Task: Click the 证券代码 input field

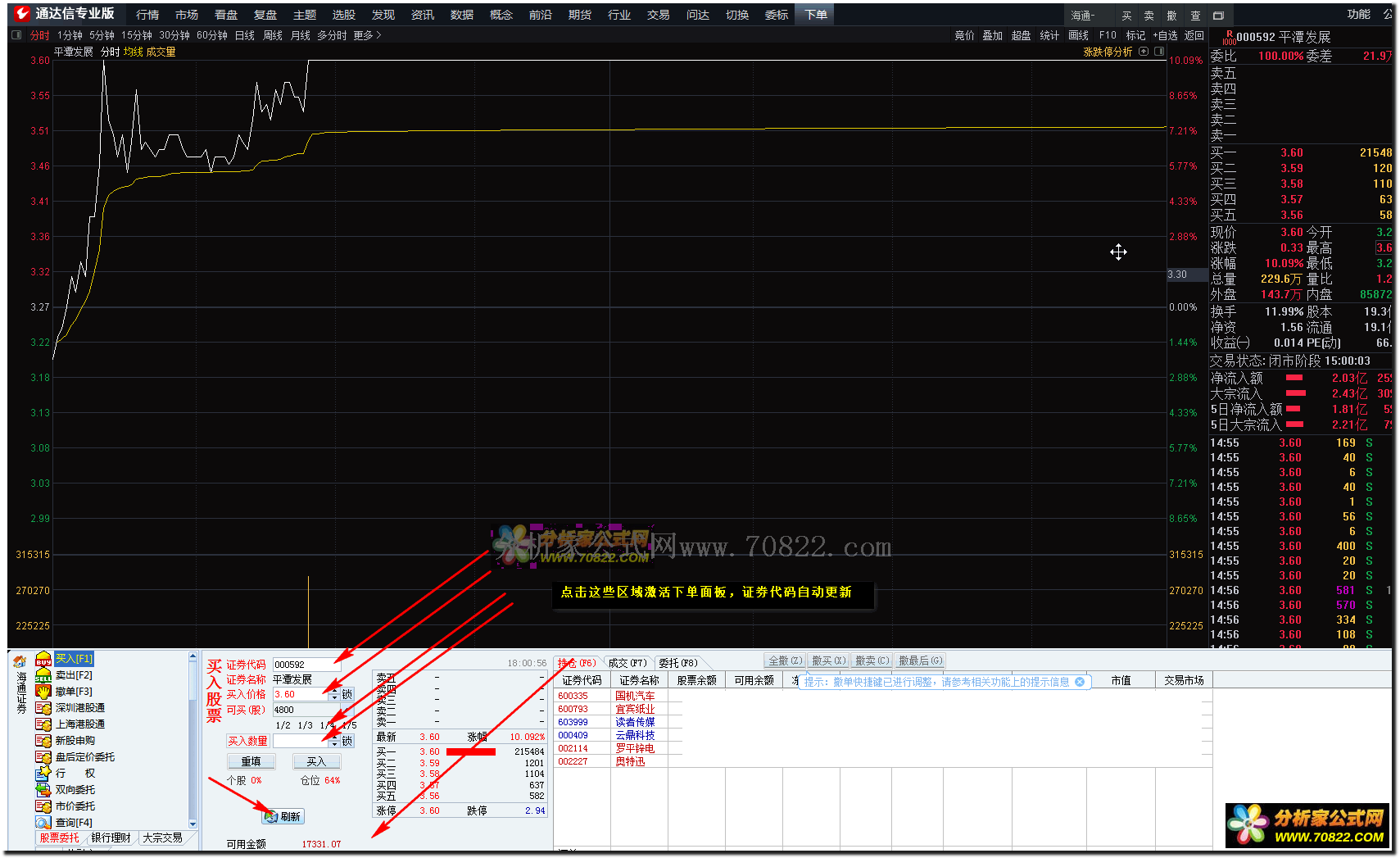Action: click(x=306, y=665)
